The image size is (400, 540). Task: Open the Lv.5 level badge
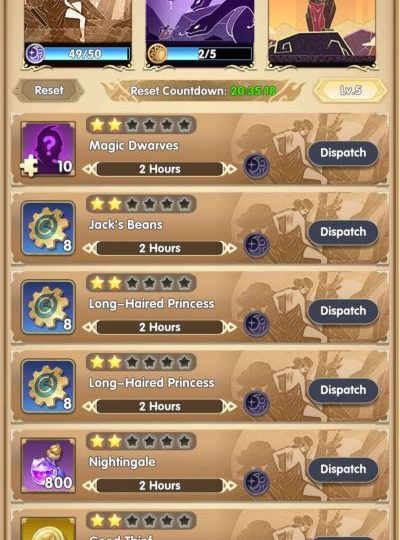tap(350, 90)
